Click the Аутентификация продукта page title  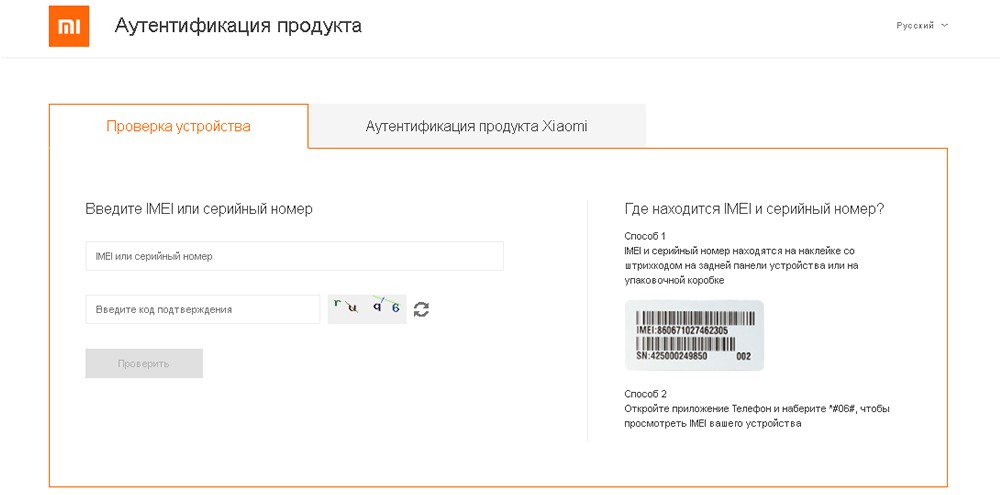coord(238,26)
